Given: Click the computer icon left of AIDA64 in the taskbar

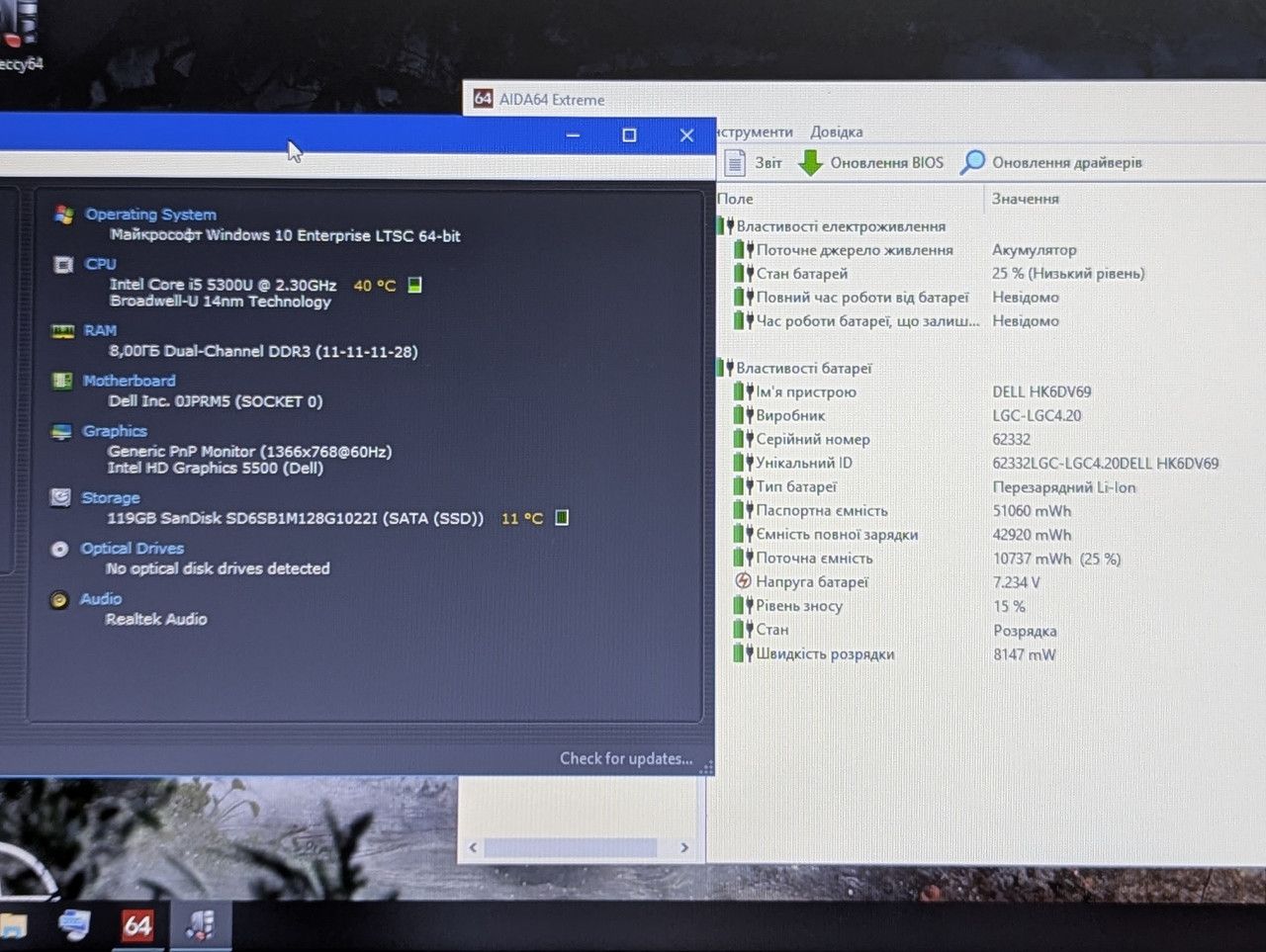Looking at the screenshot, I should (x=74, y=926).
